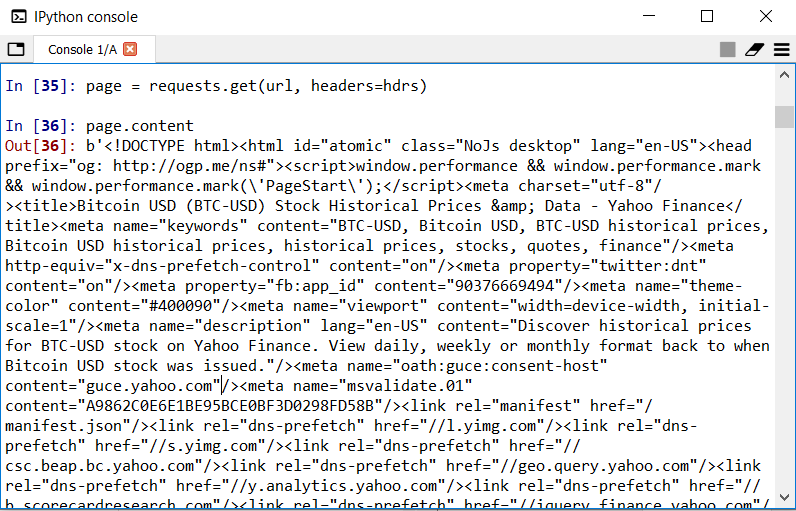Click the 'A9862C0E6E1BE95BCE0BF3D0298FD58B' string
796x511 pixels.
(229, 406)
